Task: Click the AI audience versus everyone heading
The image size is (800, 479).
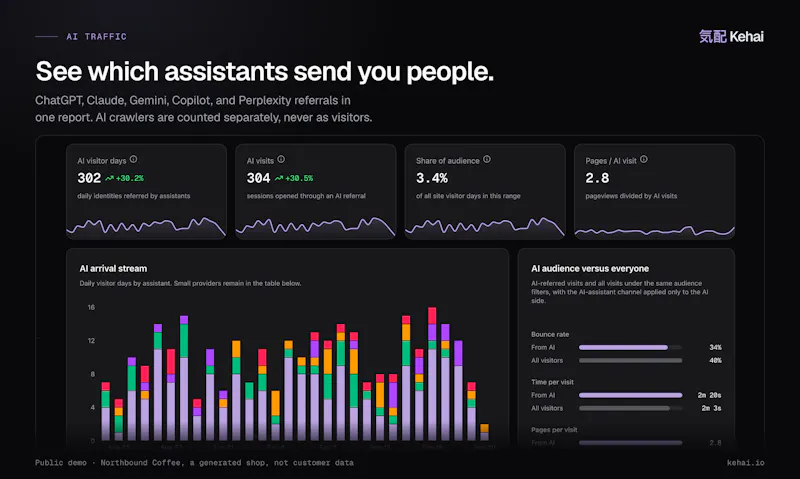Action: (x=590, y=269)
